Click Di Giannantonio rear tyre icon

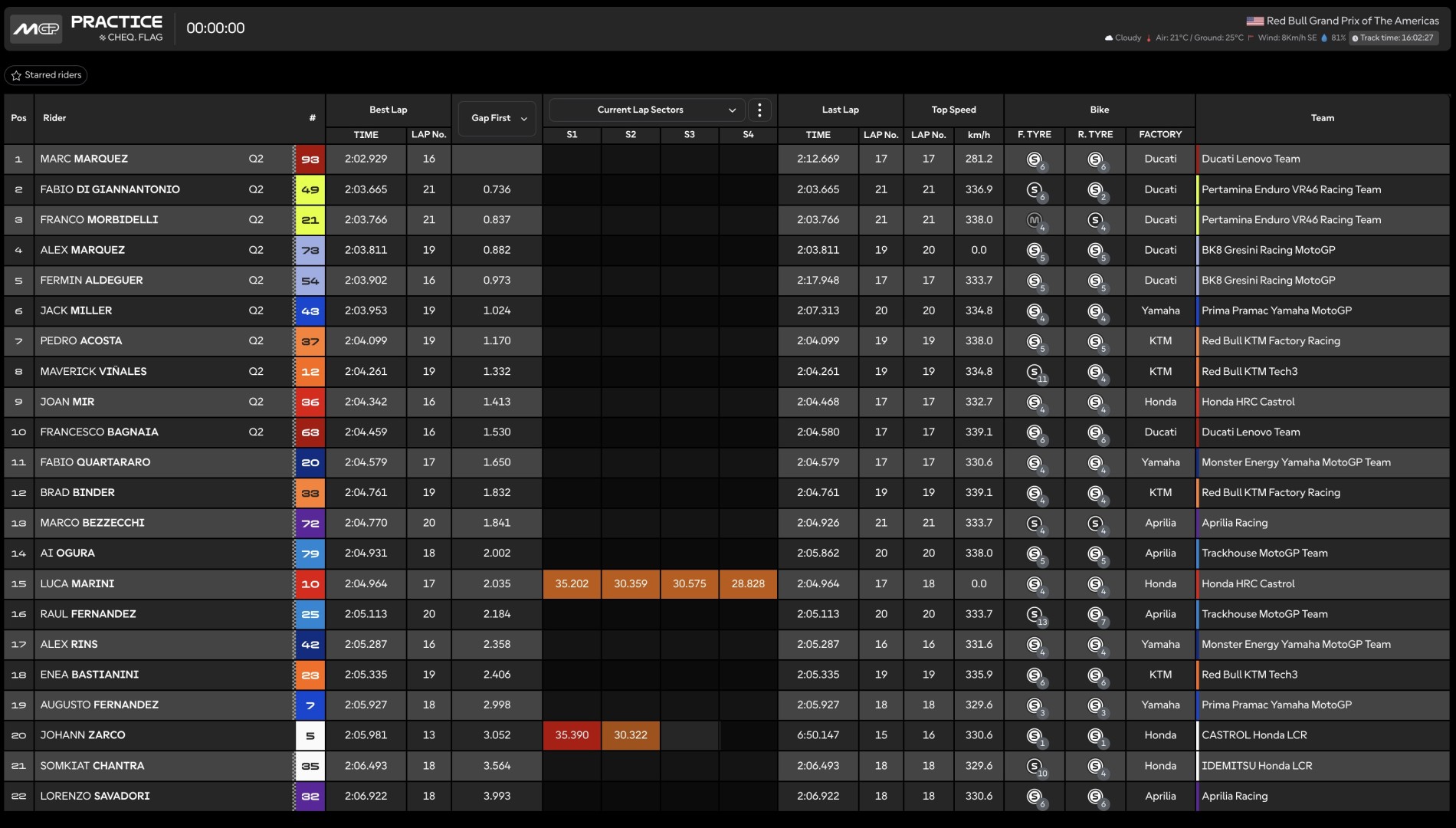tap(1096, 190)
